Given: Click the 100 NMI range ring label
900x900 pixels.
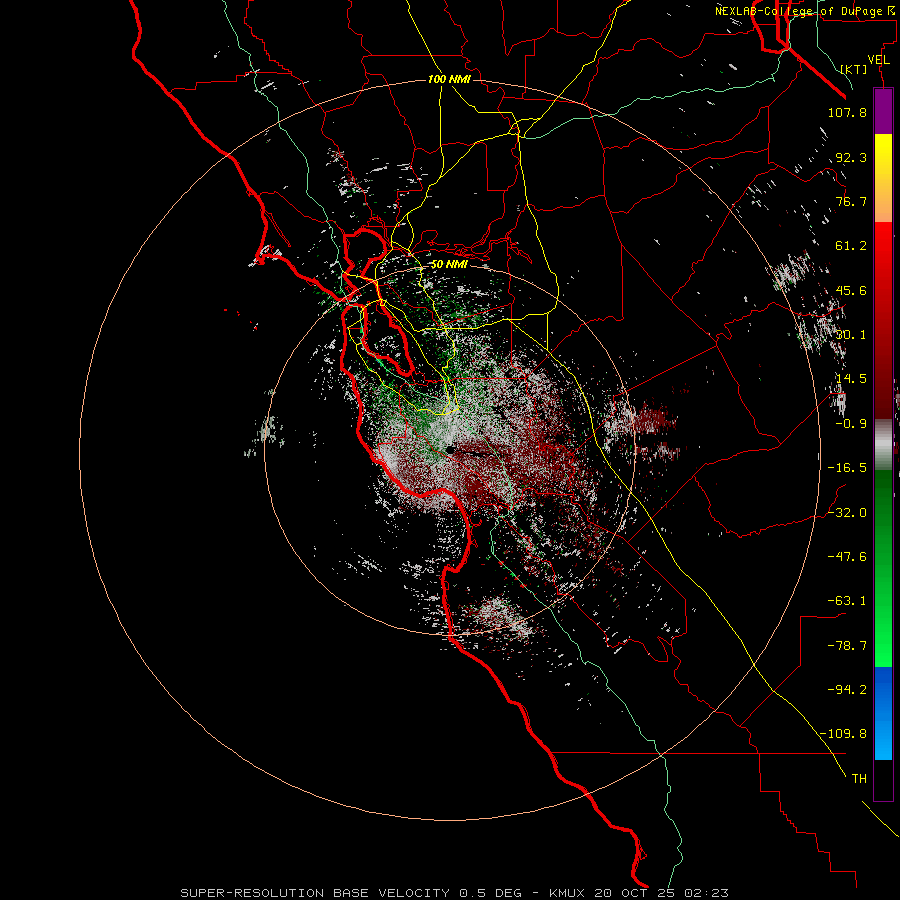Looking at the screenshot, I should [x=449, y=79].
